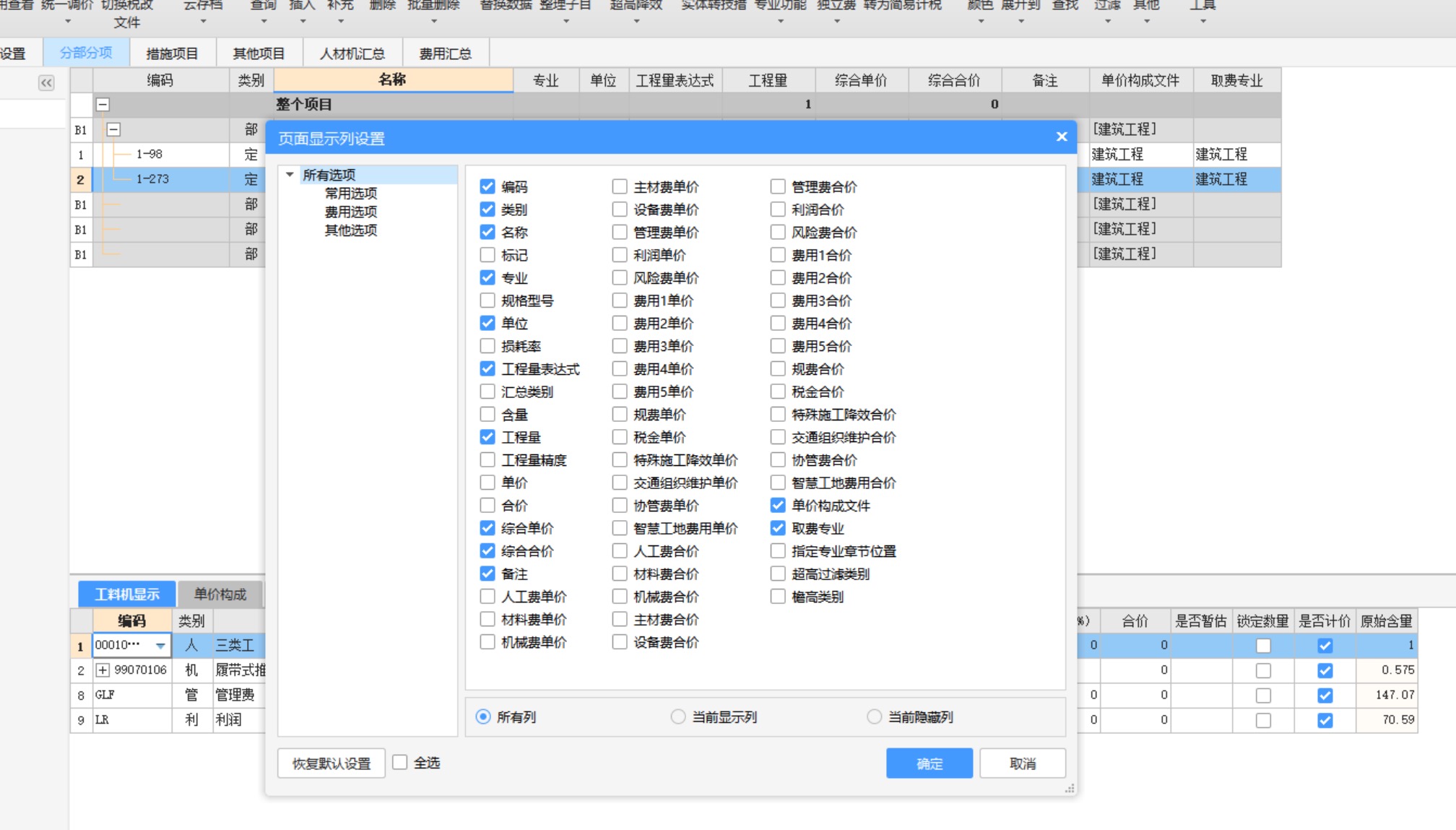The height and width of the screenshot is (830, 1456).
Task: Select 费用选项 in the options tree
Action: (x=351, y=212)
